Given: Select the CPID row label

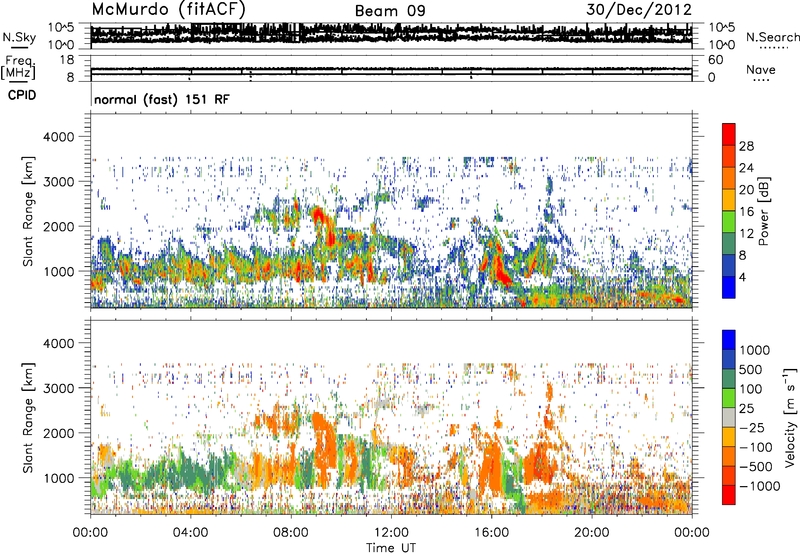Looking at the screenshot, I should click(22, 95).
